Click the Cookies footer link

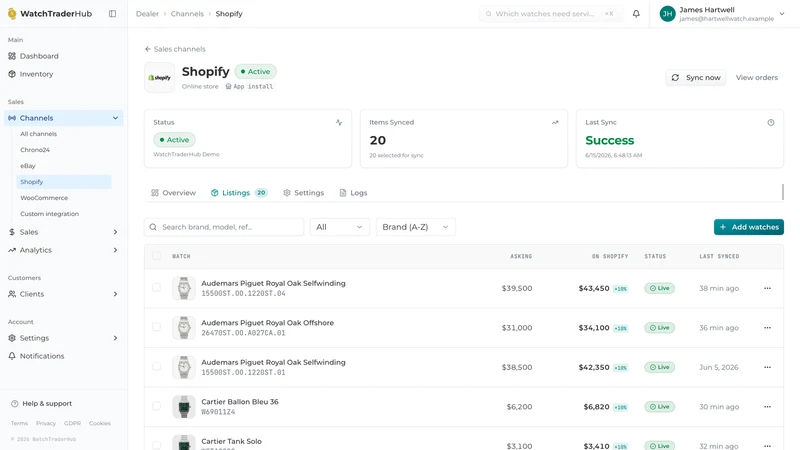point(100,423)
